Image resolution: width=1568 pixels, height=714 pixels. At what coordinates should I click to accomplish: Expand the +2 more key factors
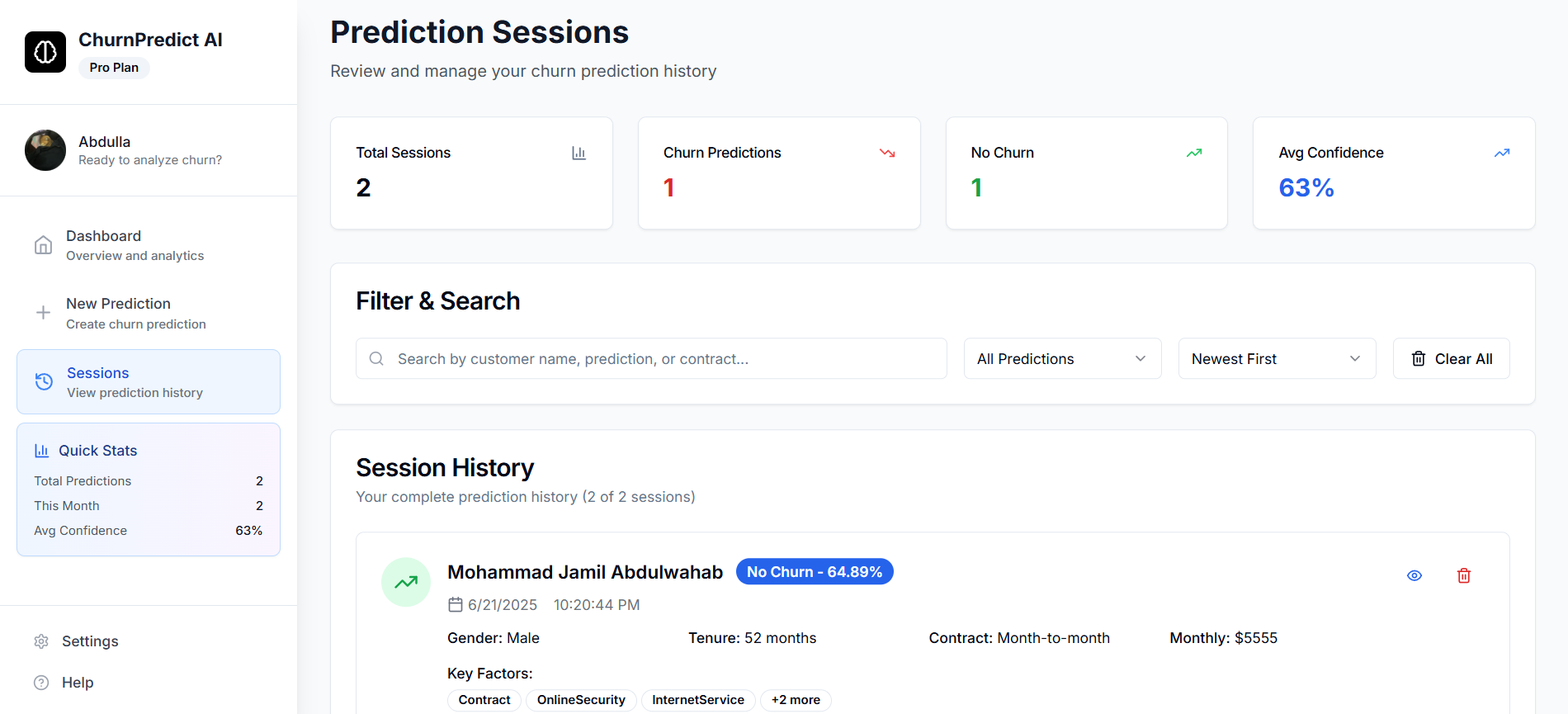click(x=796, y=700)
